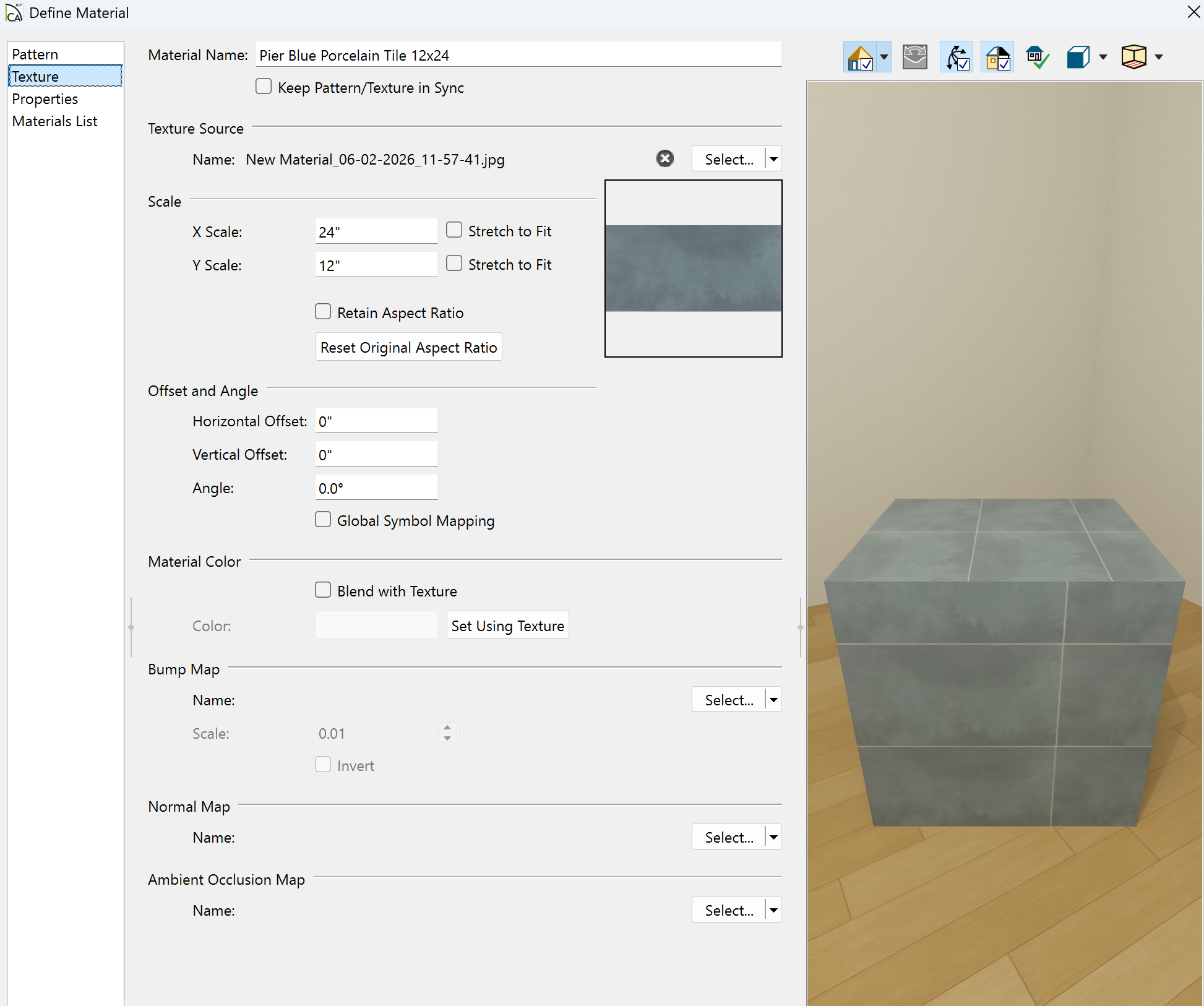
Task: Toggle the half-colored house icon with checkmark
Action: [997, 58]
